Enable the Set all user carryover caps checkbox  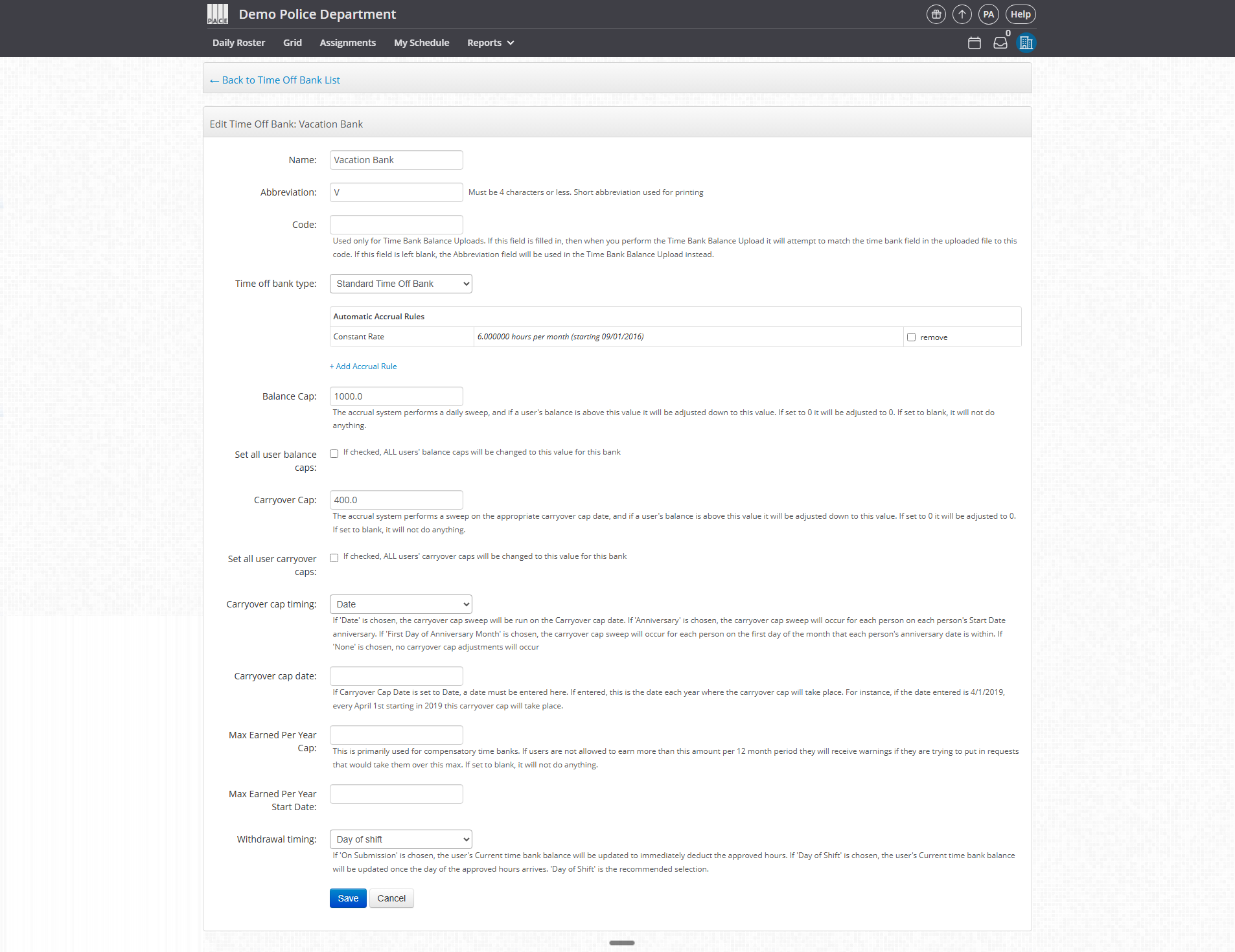334,558
